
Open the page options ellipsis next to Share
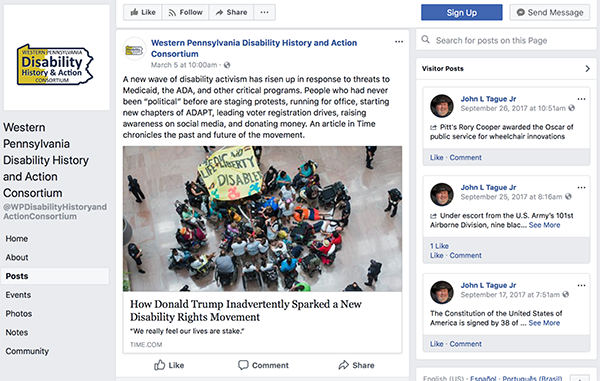click(264, 12)
